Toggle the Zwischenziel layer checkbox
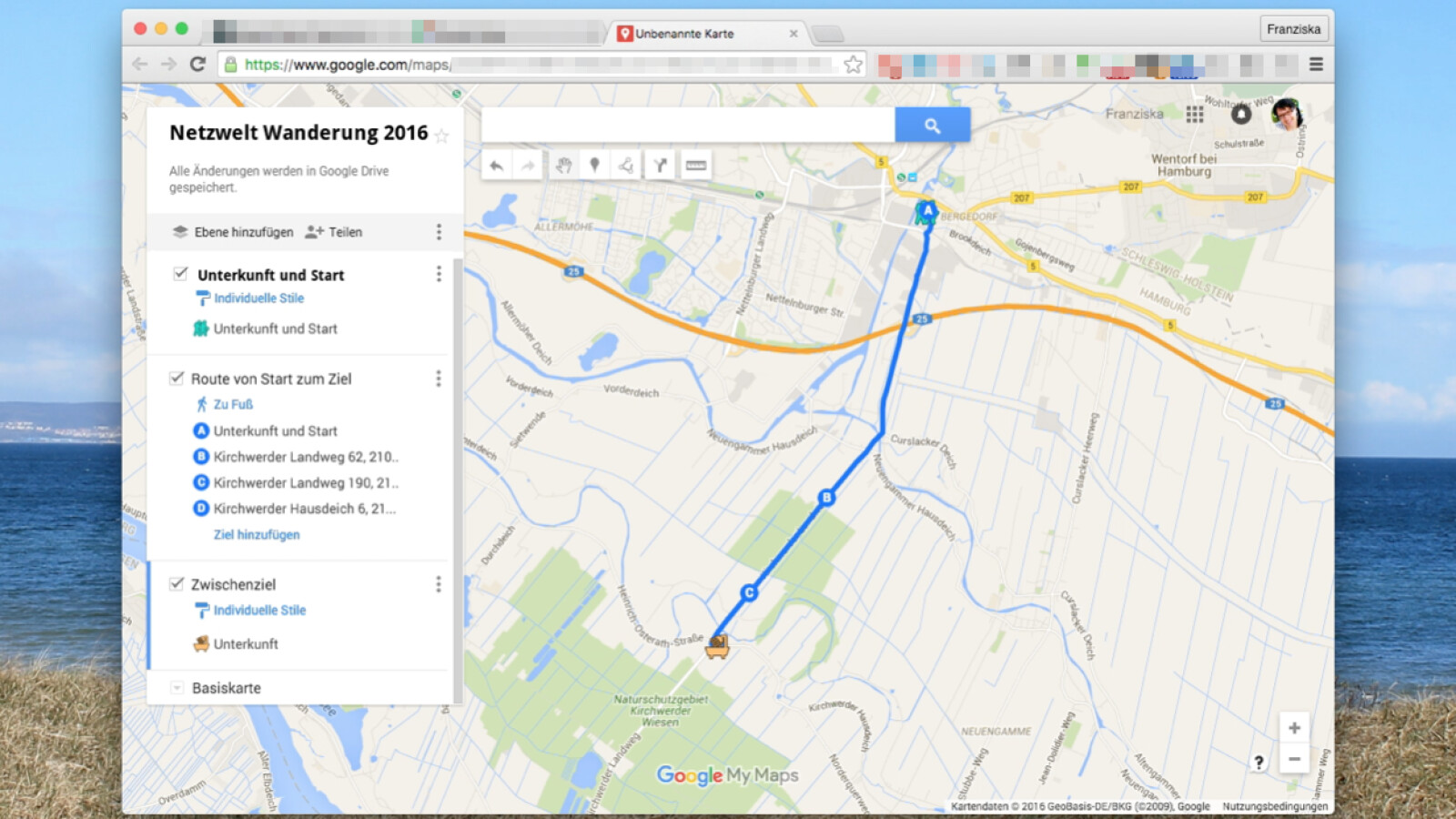Viewport: 1456px width, 819px height. coord(177,583)
